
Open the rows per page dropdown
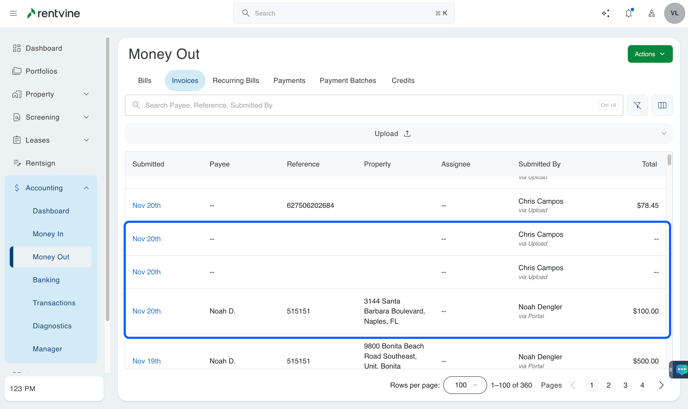coord(464,385)
